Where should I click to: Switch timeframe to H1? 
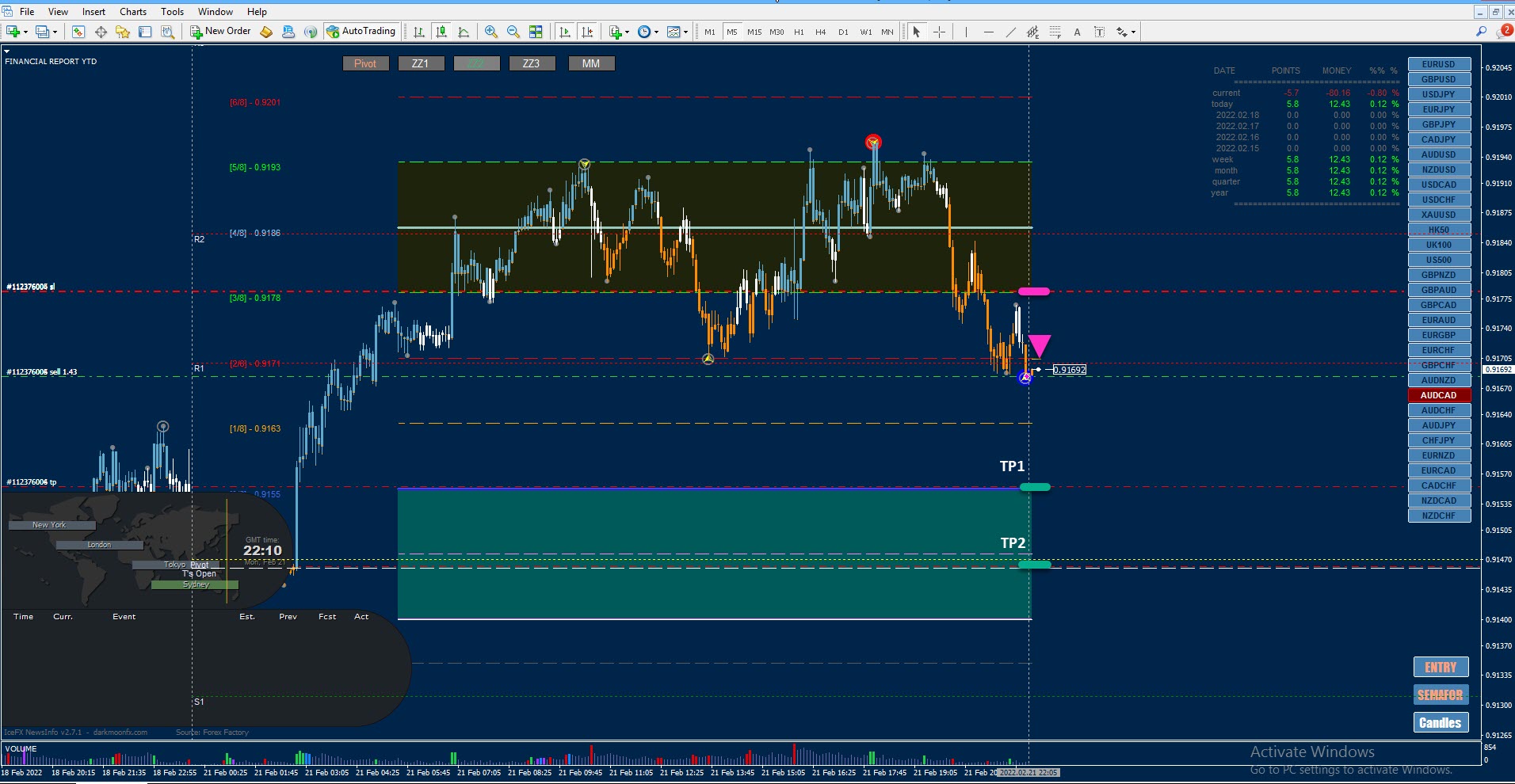click(x=799, y=32)
